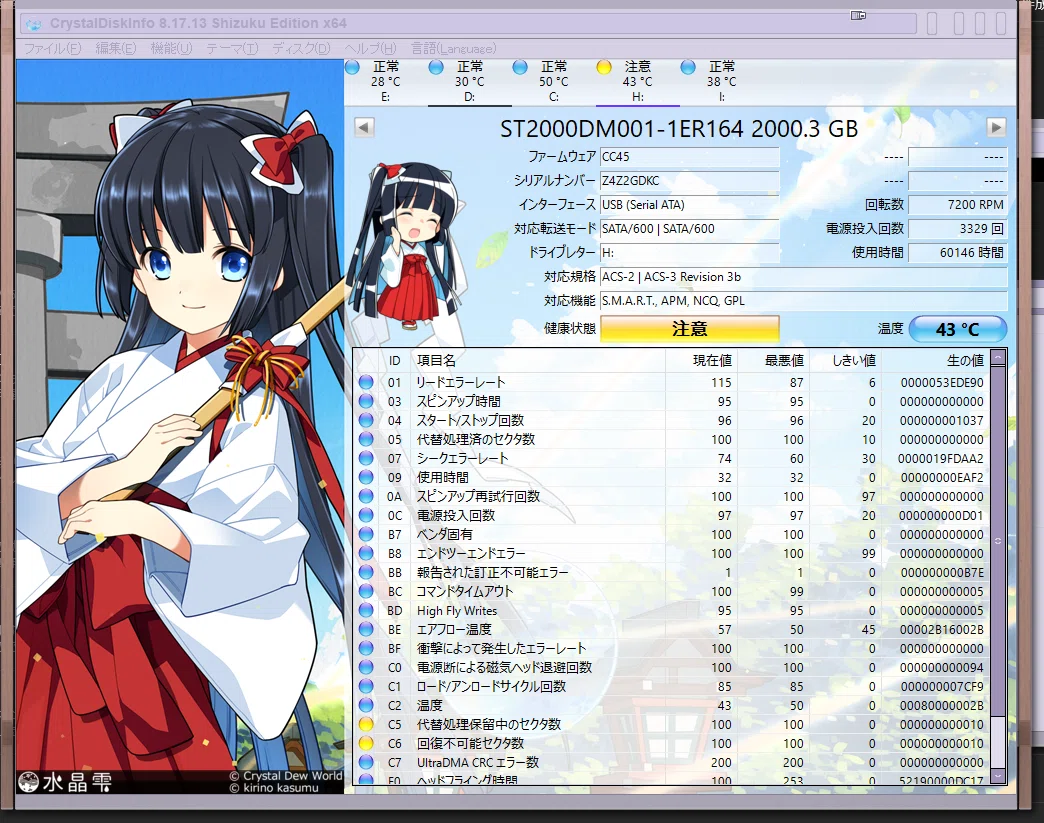Click the CrystalDiskInfo title bar app icon
Screen dimensions: 1044x823
(33, 24)
